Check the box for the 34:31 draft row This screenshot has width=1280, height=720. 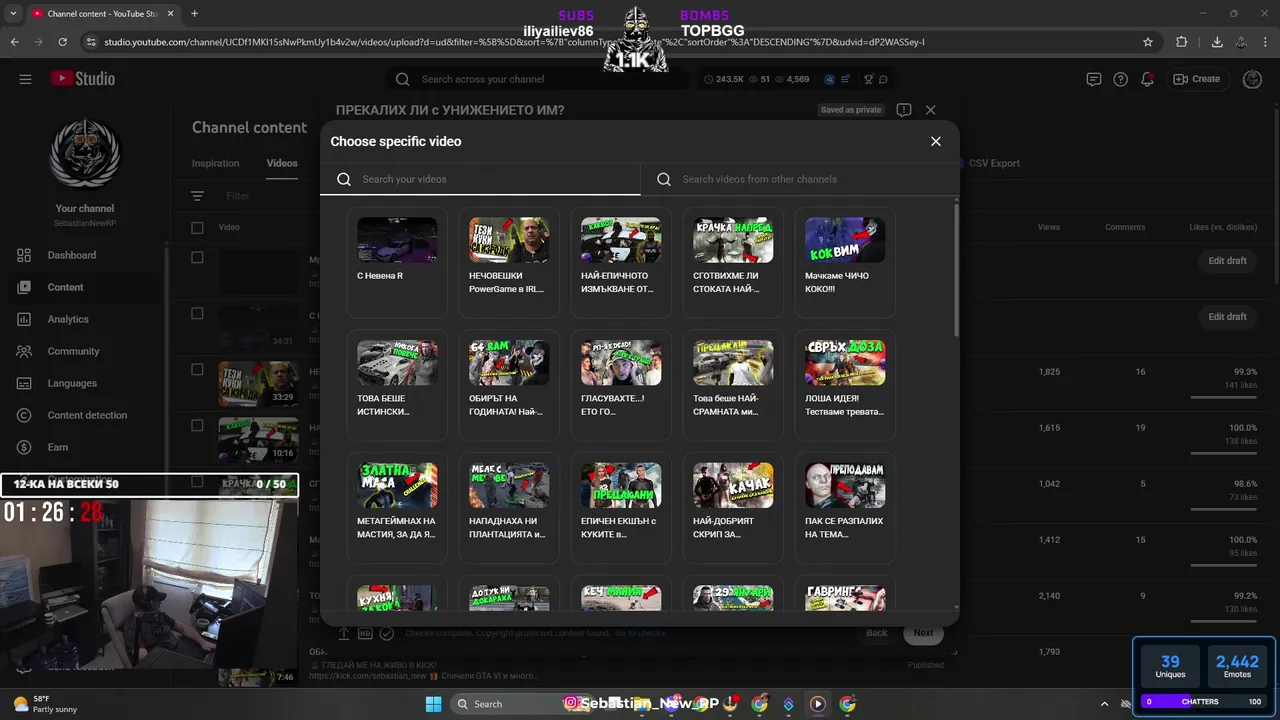point(197,313)
